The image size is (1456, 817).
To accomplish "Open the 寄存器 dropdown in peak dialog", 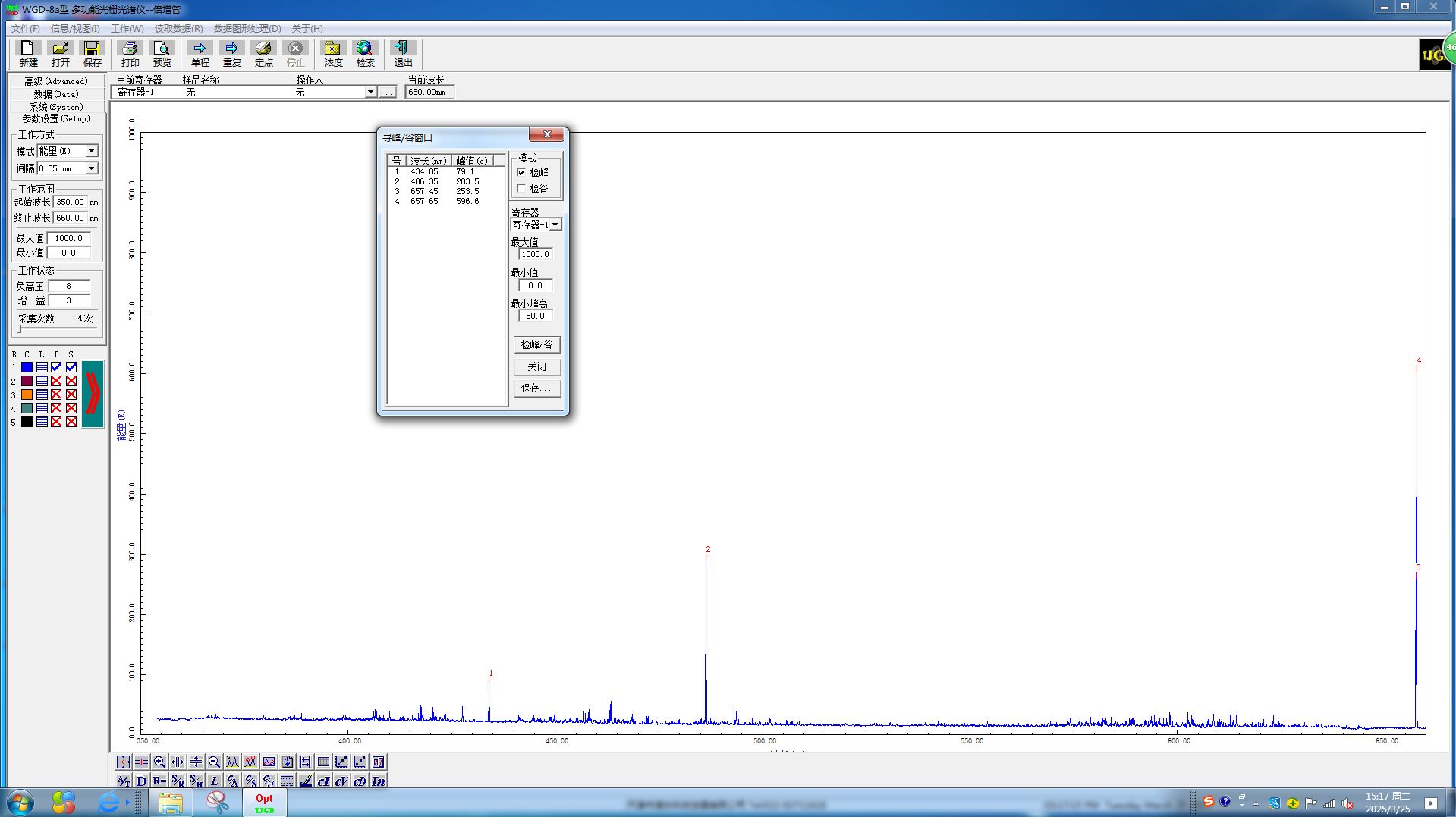I will [555, 225].
